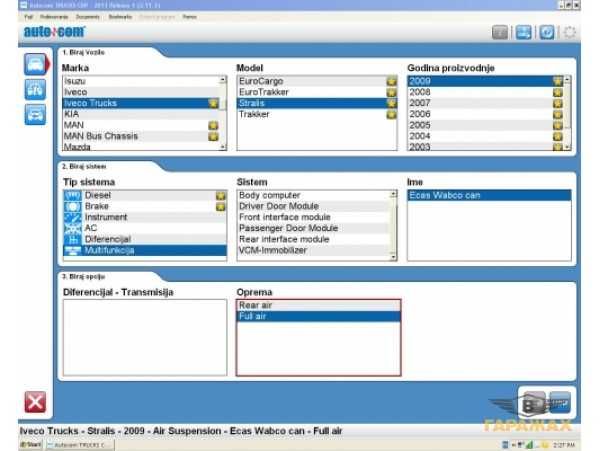Click Marka list scroll up arrow

click(x=223, y=80)
